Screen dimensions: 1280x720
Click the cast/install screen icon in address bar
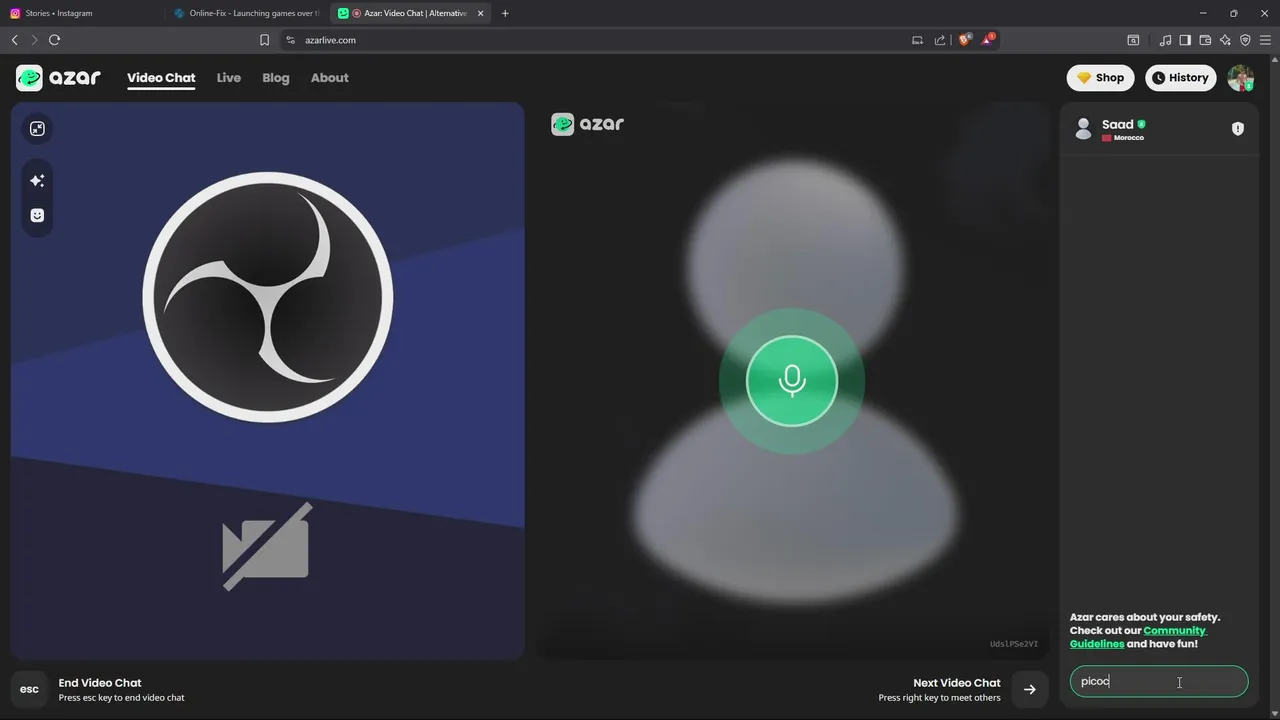coord(917,40)
